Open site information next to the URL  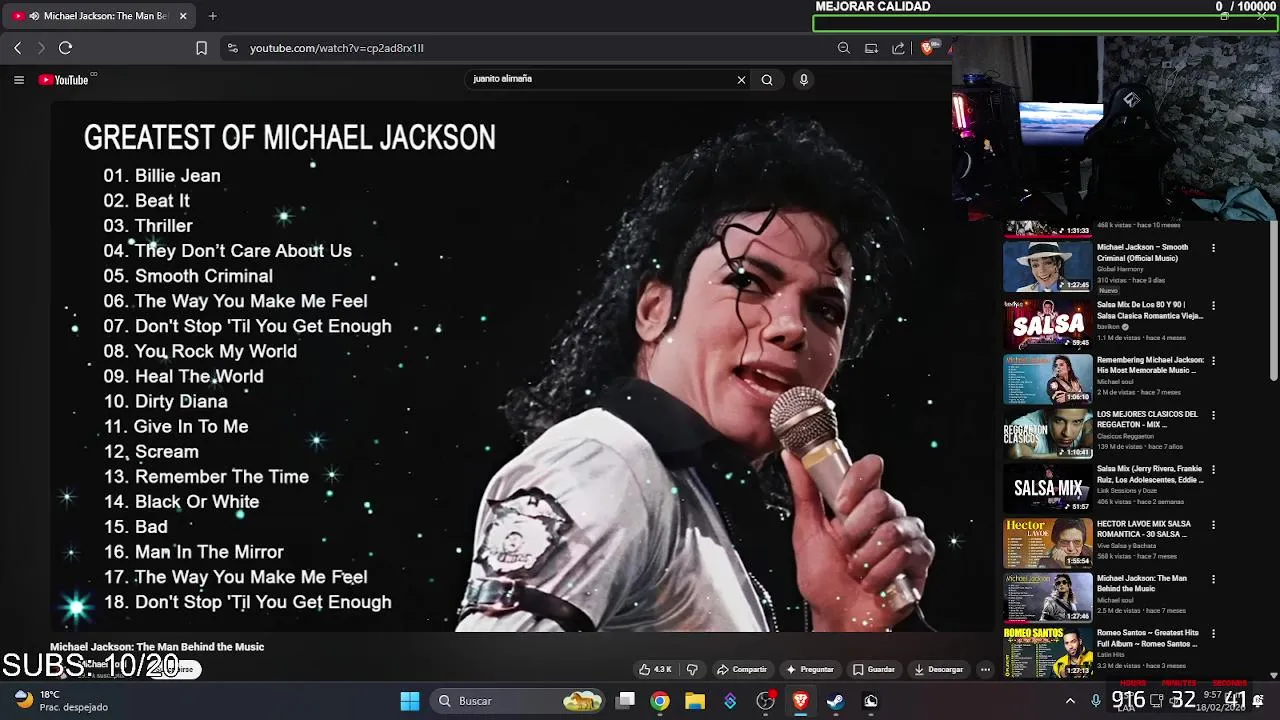[x=233, y=48]
